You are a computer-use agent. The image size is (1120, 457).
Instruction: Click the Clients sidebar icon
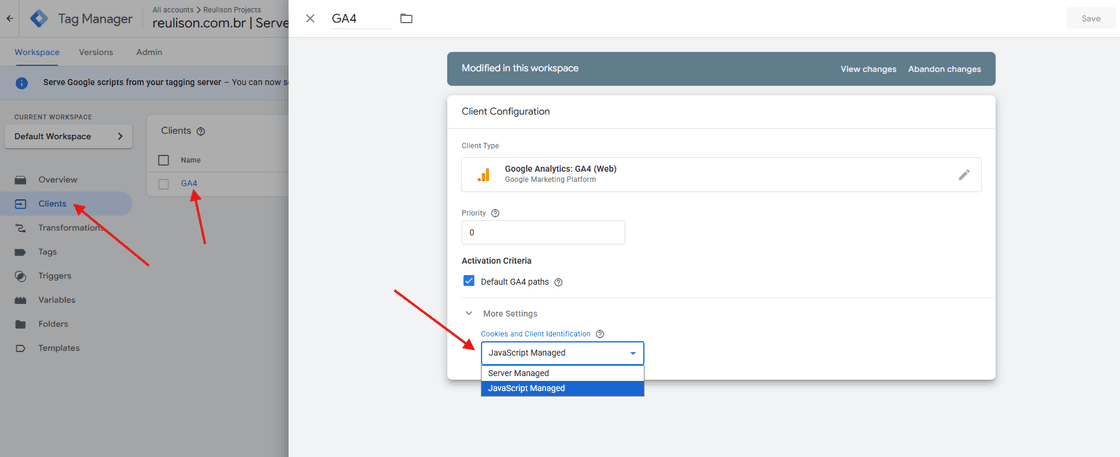[x=21, y=204]
